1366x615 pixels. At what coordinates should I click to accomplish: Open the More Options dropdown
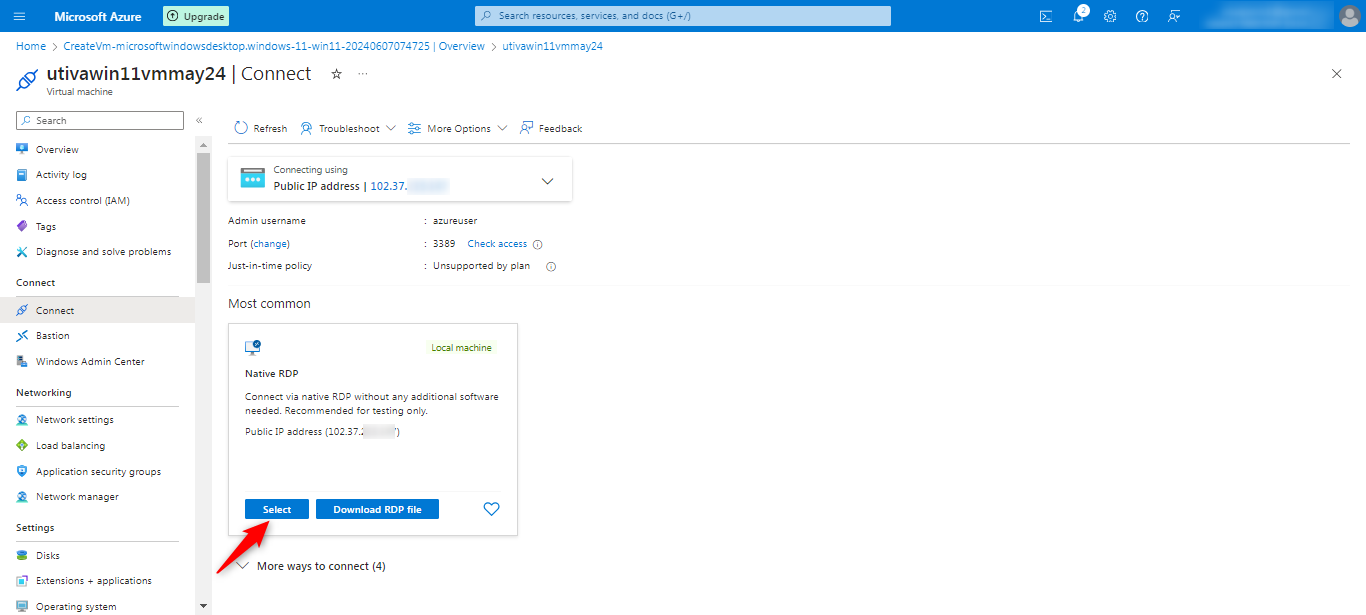pos(457,128)
